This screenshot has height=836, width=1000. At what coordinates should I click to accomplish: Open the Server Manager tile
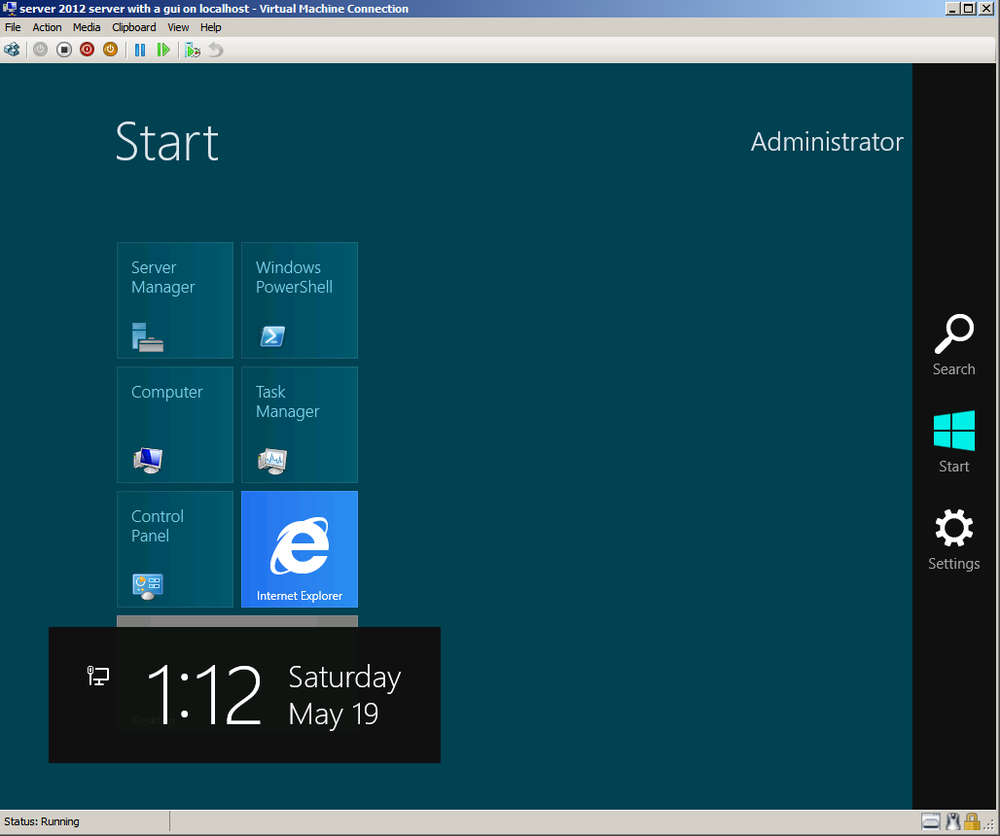point(175,300)
